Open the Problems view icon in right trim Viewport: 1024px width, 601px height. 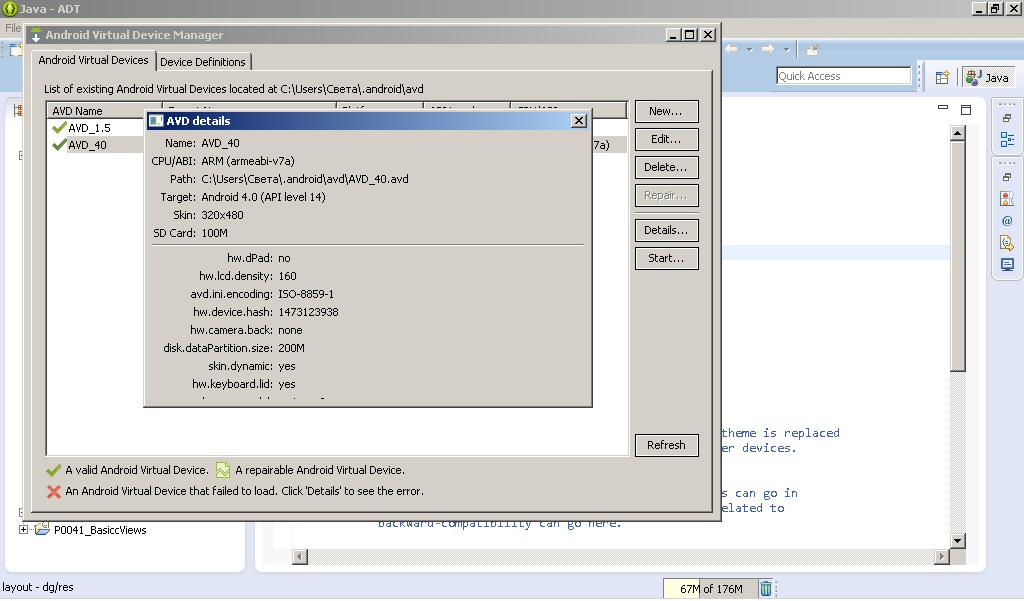click(1007, 199)
